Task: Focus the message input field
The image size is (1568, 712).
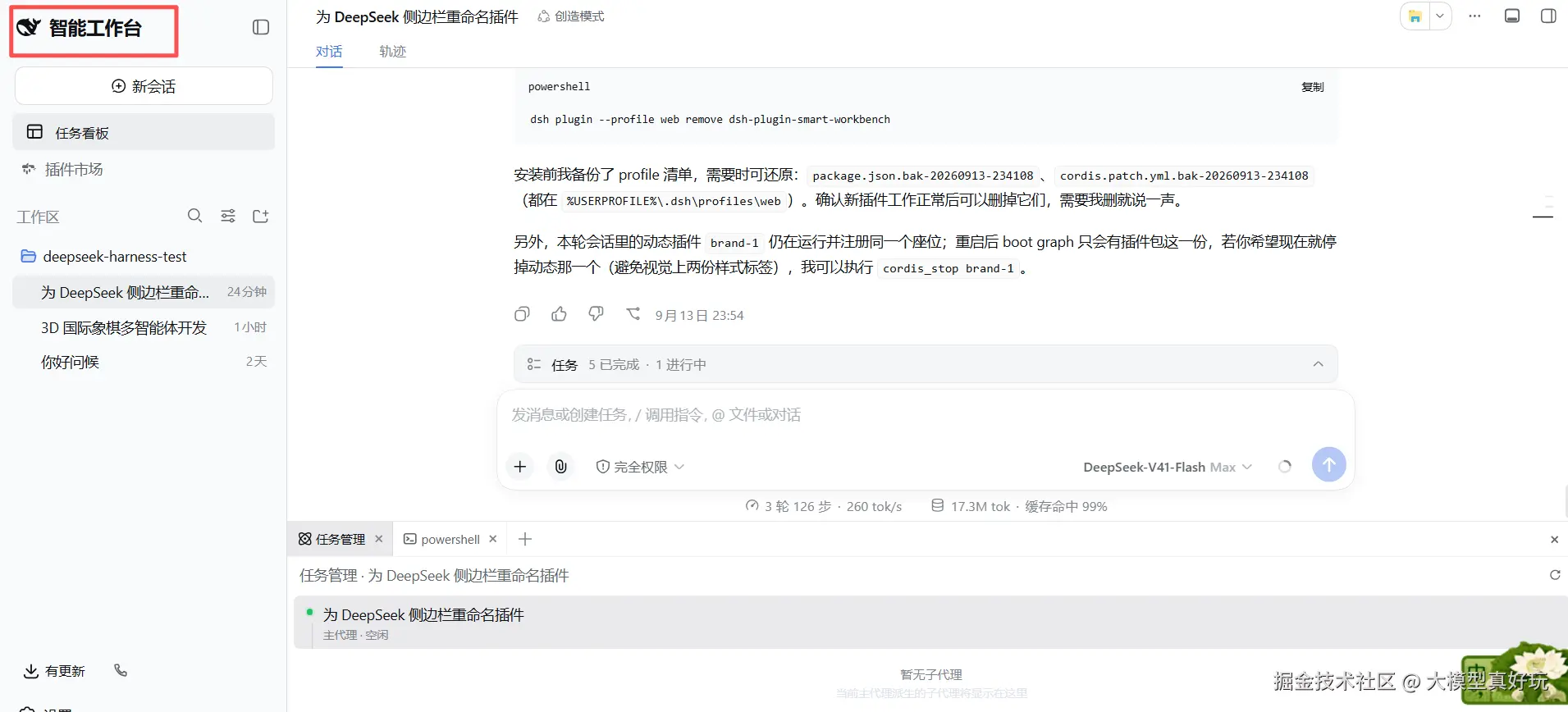Action: (x=926, y=415)
